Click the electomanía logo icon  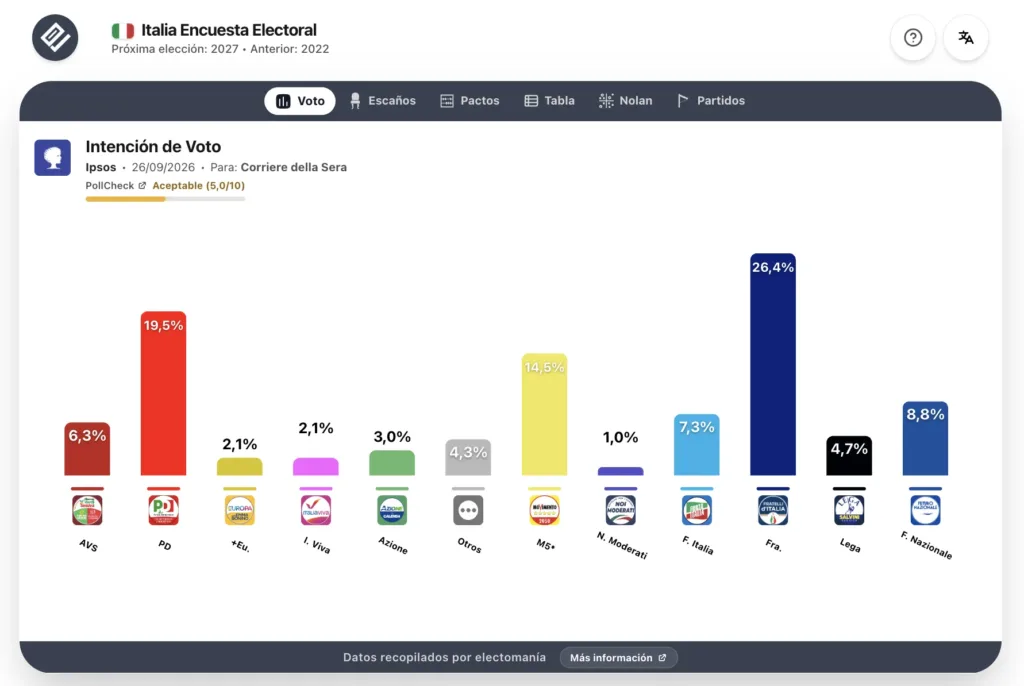(x=55, y=38)
